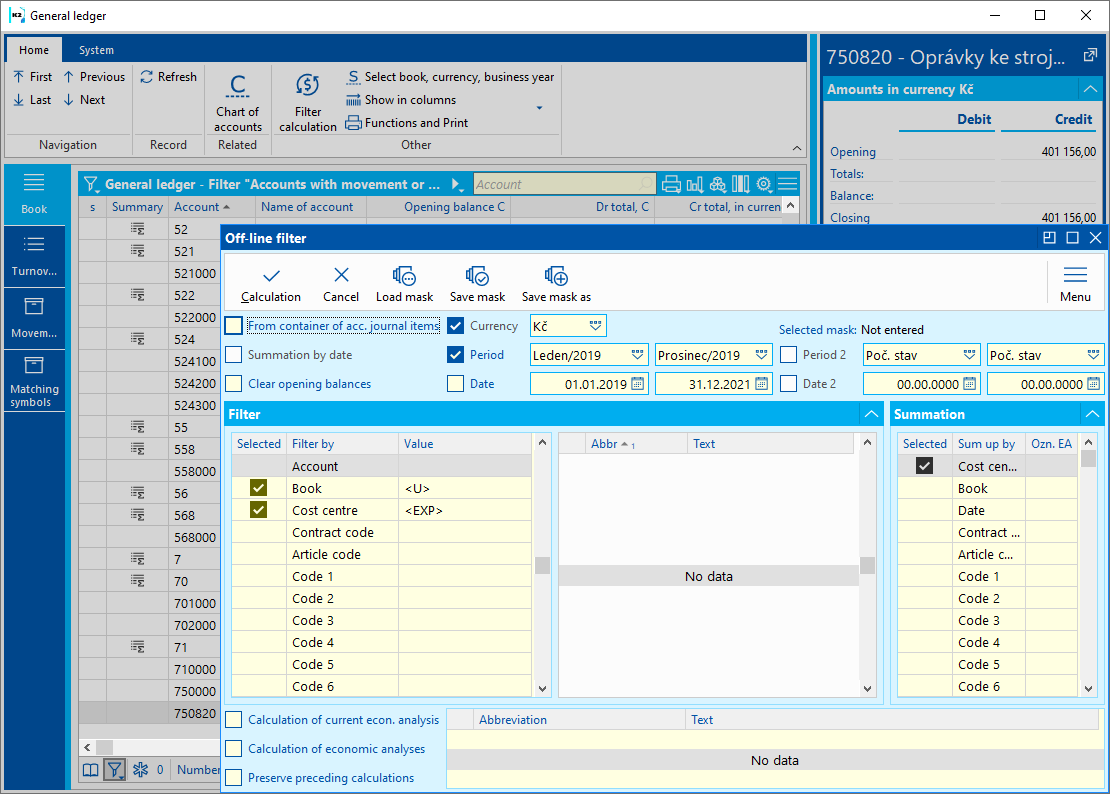Click the Save mask as icon
The height and width of the screenshot is (794, 1110).
point(556,276)
